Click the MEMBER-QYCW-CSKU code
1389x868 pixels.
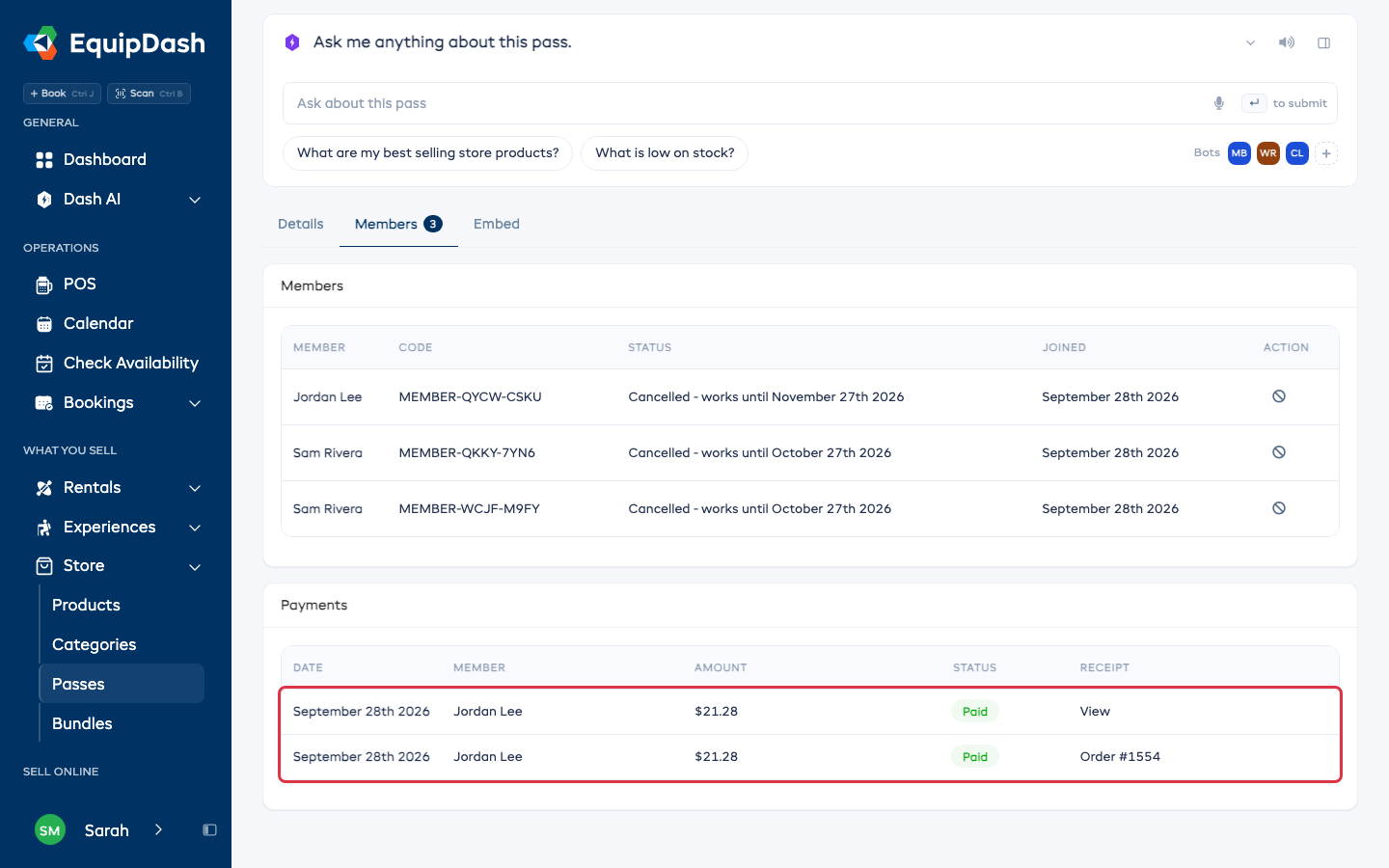[471, 396]
